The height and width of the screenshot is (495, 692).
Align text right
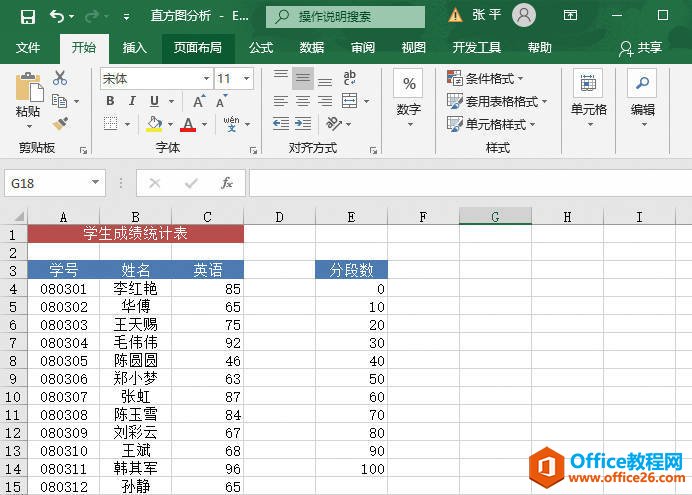coord(325,101)
